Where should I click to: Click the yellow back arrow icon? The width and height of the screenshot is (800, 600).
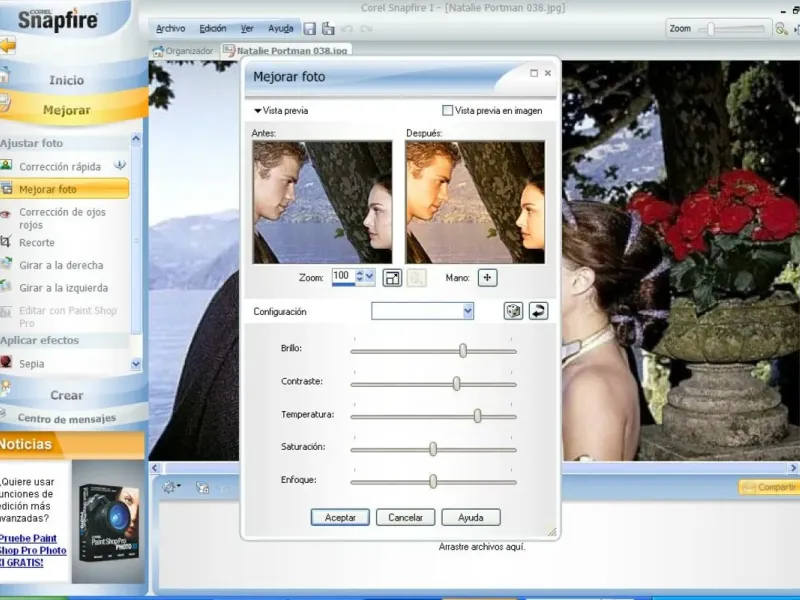point(8,45)
